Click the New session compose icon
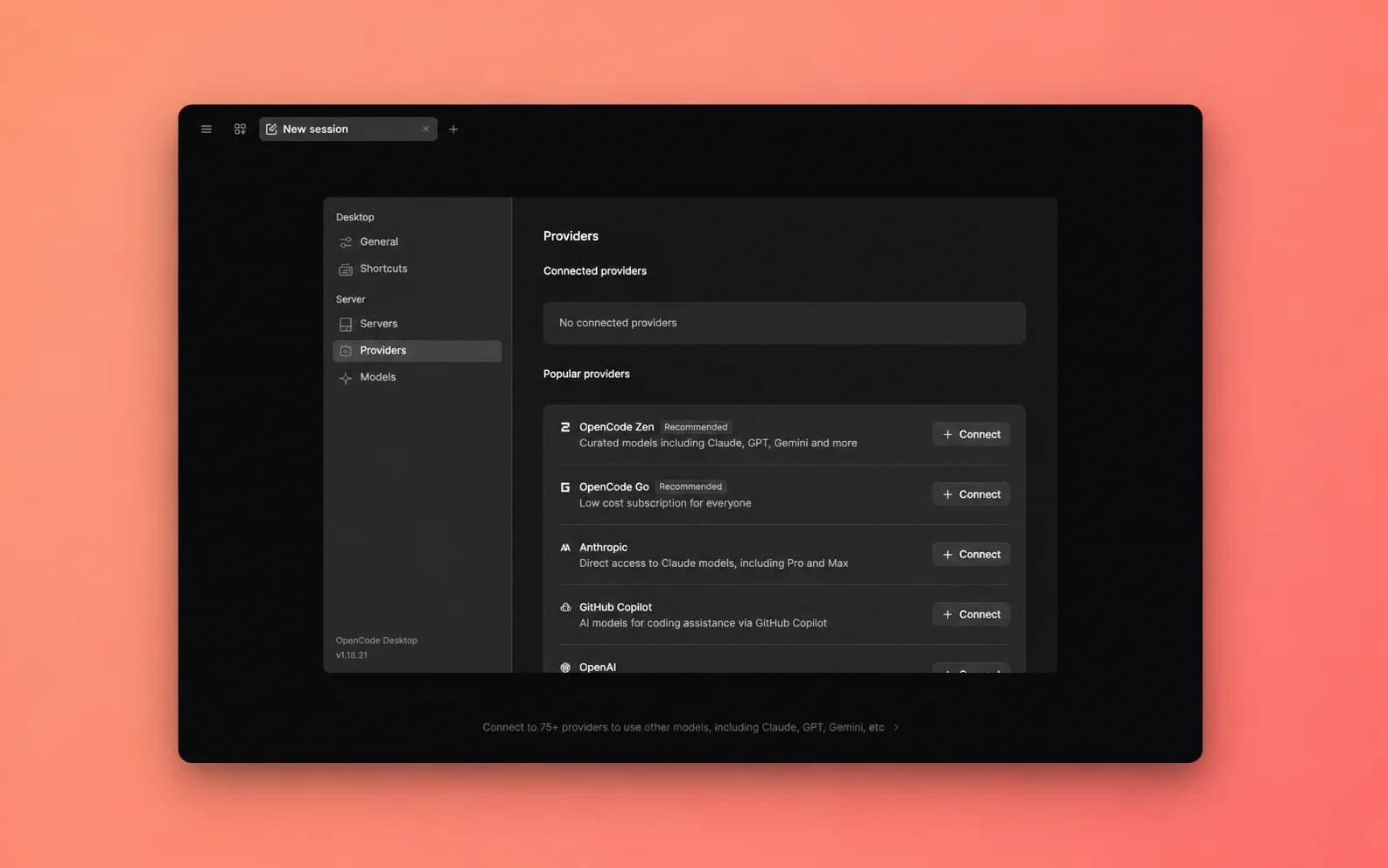Viewport: 1388px width, 868px height. point(271,129)
